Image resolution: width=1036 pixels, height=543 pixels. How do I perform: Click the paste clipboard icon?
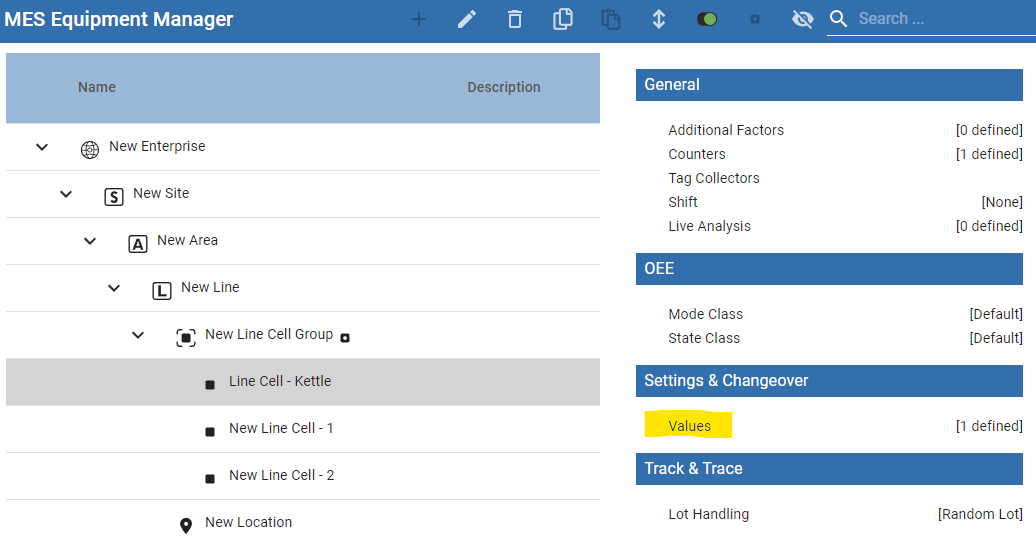(x=611, y=19)
